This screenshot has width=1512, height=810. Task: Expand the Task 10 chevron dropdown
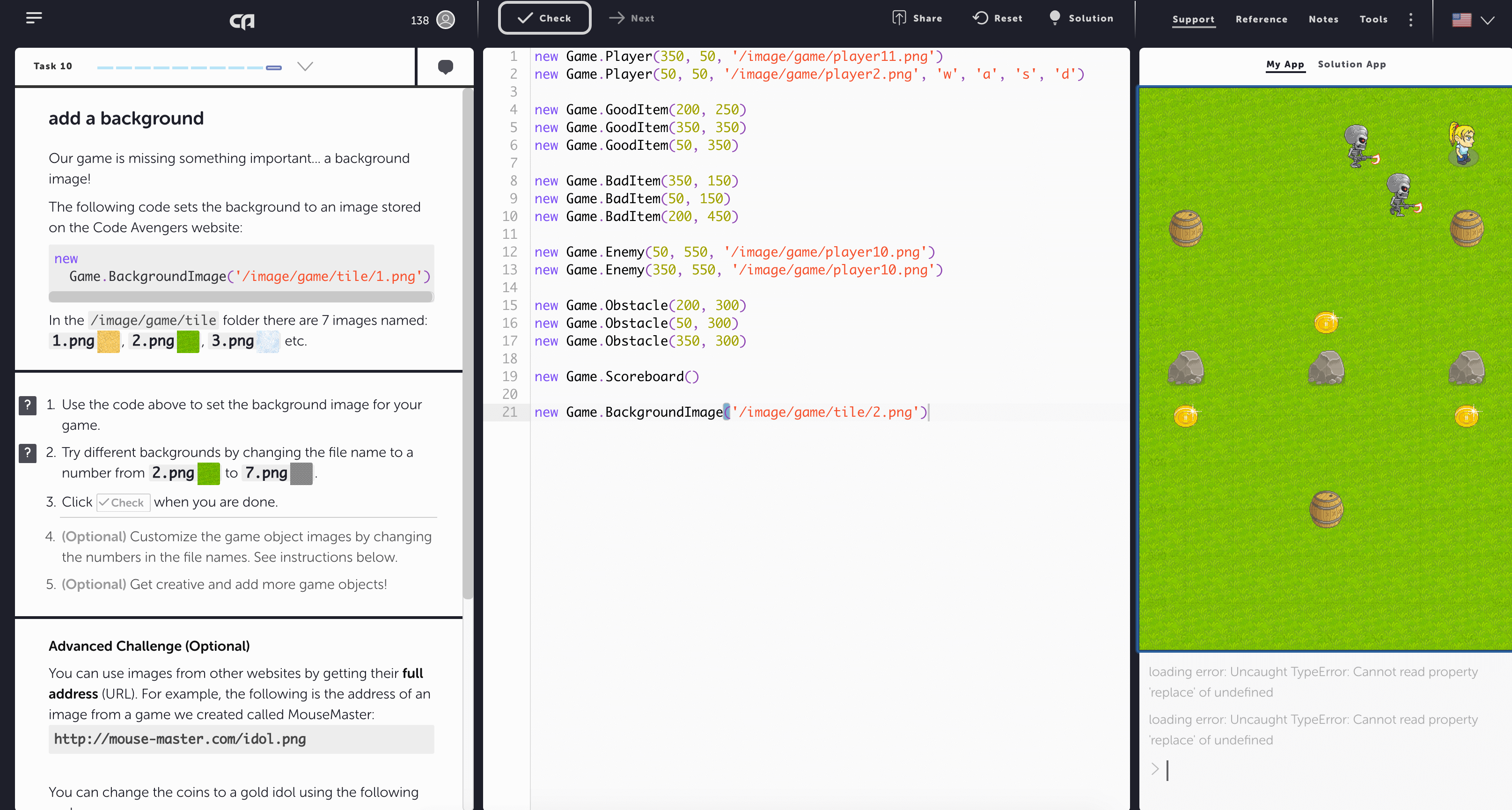305,66
